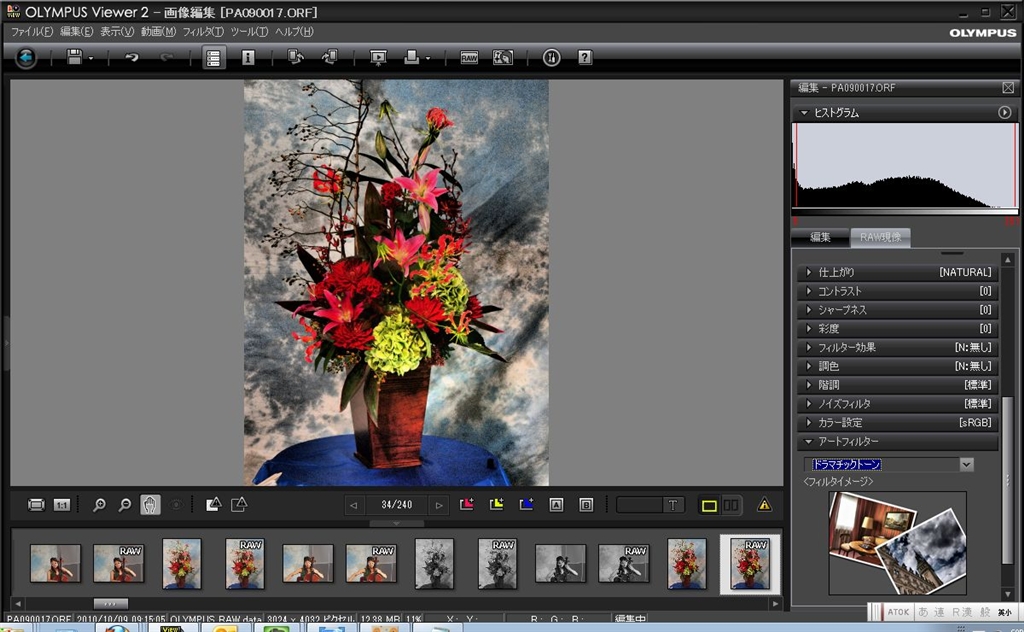Go to next image with right arrow
Image resolution: width=1024 pixels, height=632 pixels.
[x=439, y=505]
